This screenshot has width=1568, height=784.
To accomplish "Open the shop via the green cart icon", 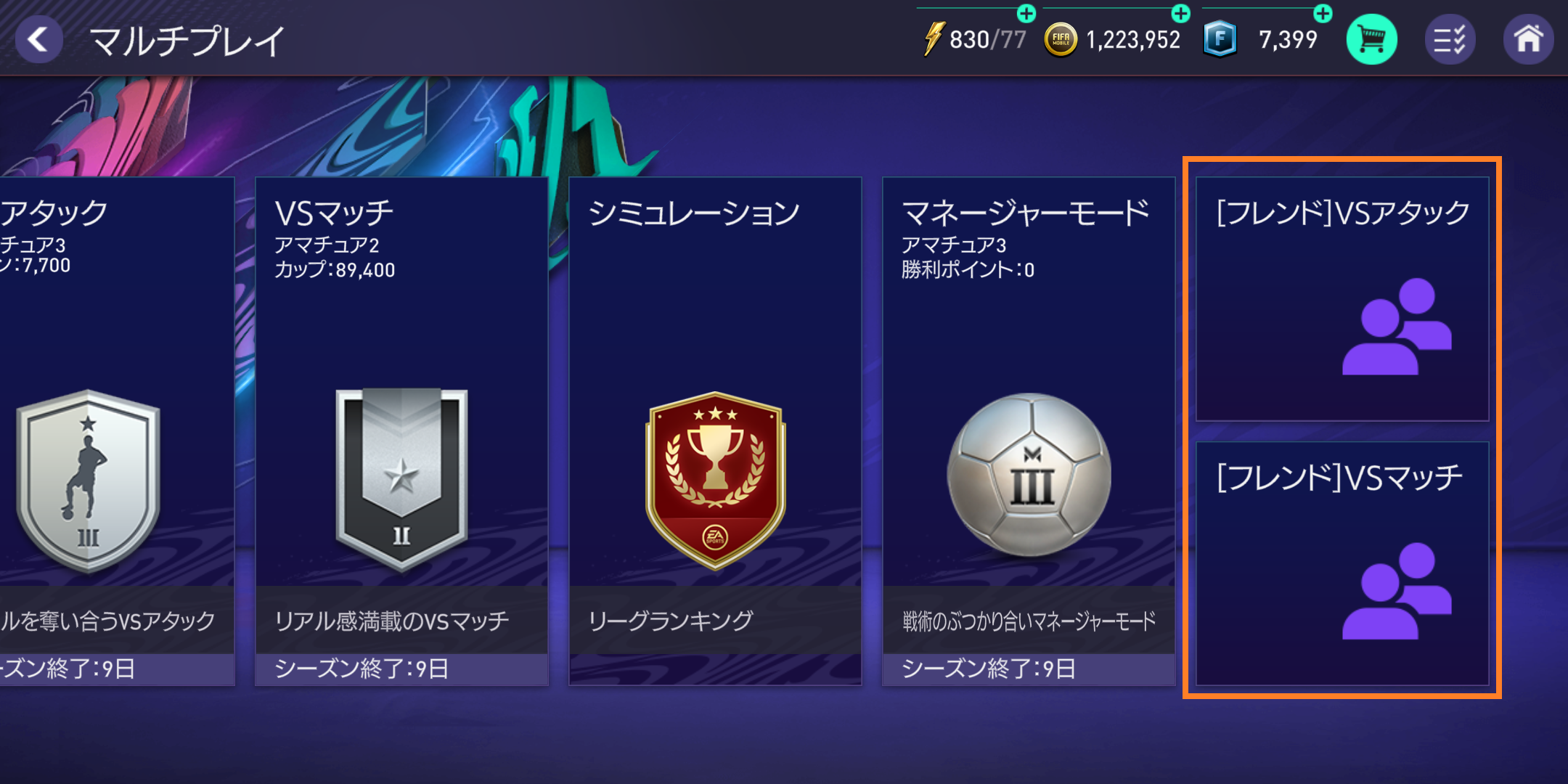I will click(1371, 39).
